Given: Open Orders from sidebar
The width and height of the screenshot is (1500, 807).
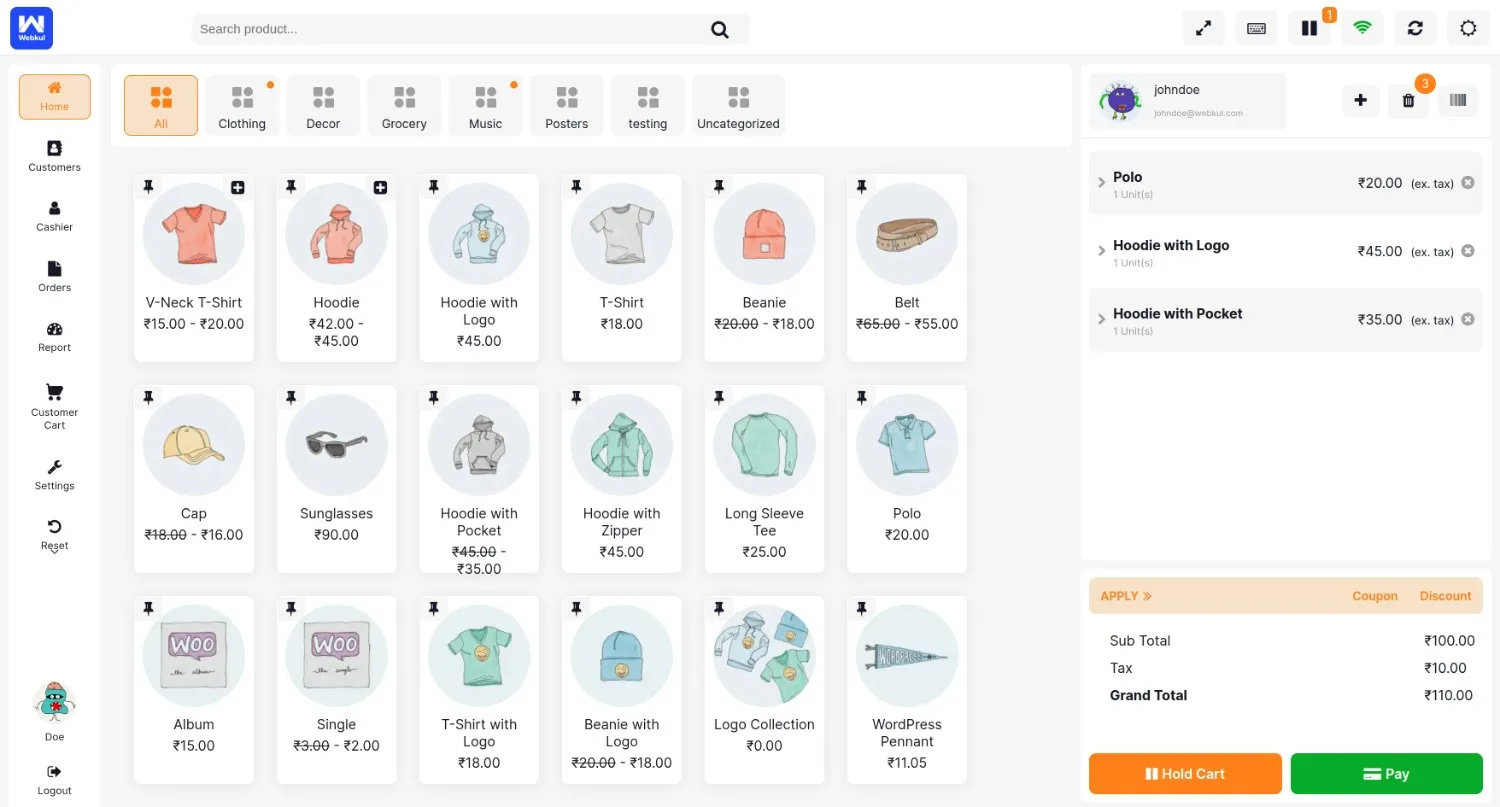Looking at the screenshot, I should (x=55, y=277).
